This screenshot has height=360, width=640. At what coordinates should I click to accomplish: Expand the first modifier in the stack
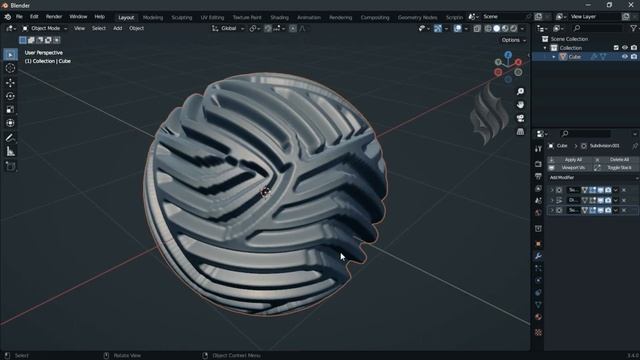coord(552,190)
